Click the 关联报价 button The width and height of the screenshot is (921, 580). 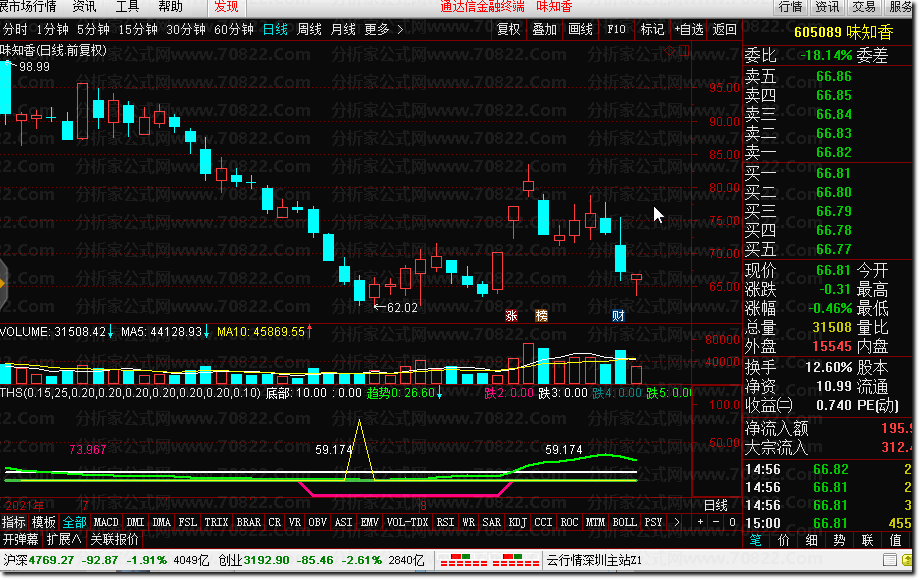coord(115,539)
